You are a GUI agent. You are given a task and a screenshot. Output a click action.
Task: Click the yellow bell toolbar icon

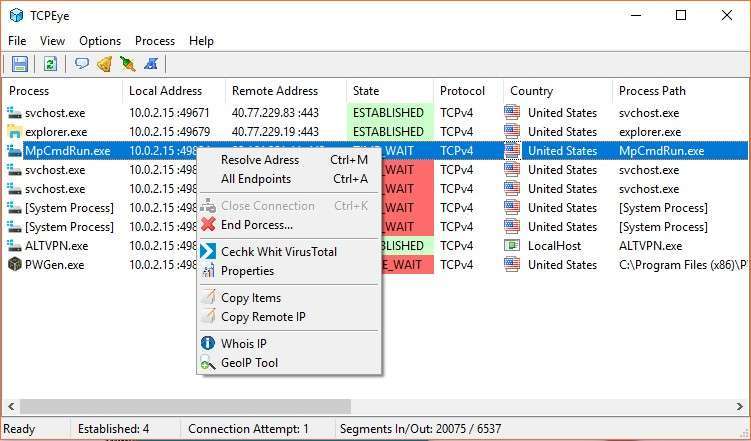pos(104,64)
